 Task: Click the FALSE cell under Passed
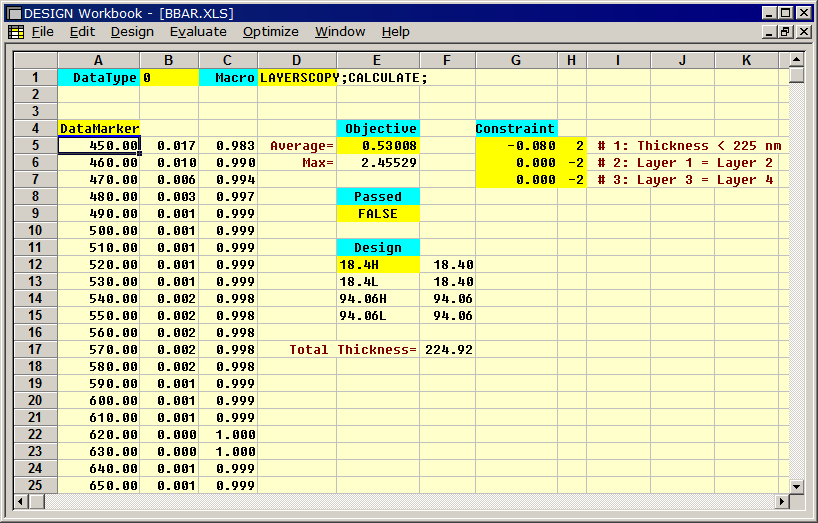coord(378,214)
